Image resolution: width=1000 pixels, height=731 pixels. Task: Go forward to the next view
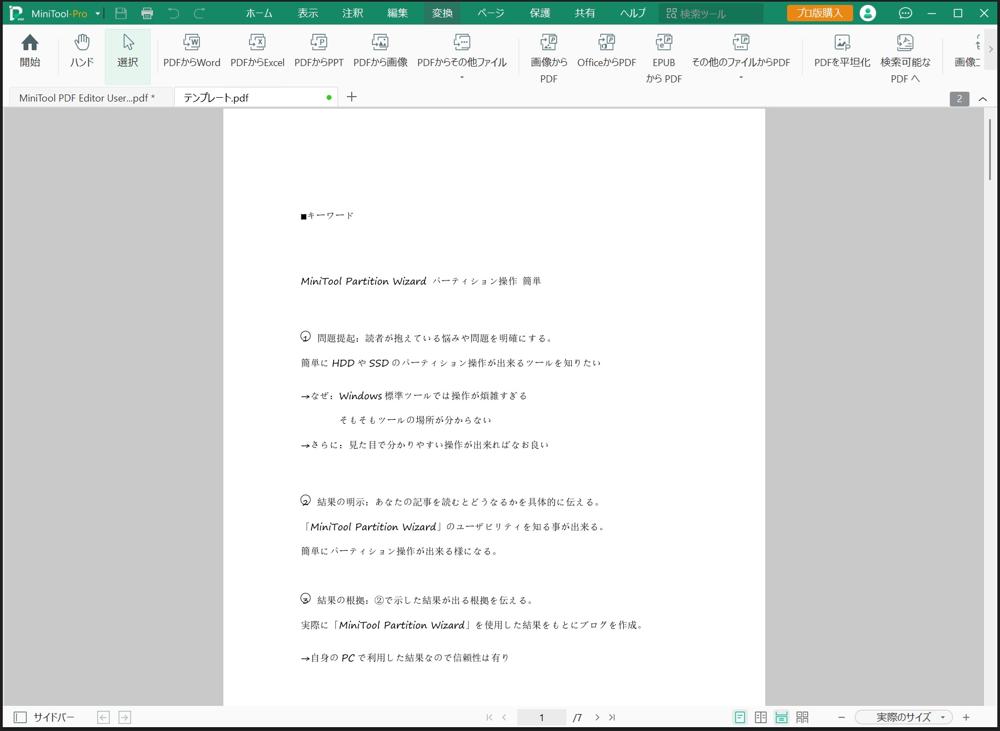click(125, 718)
